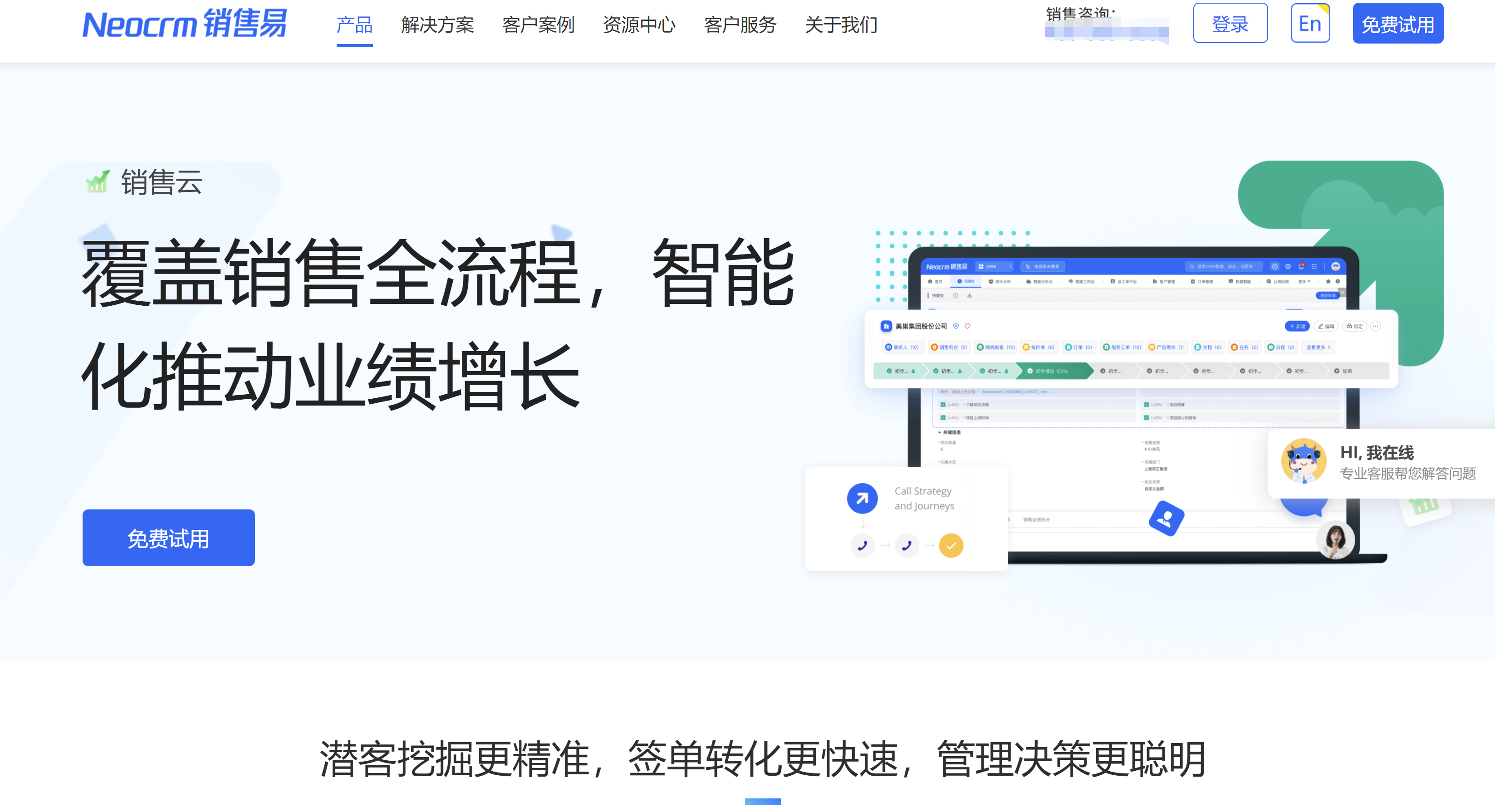Click the woman's avatar photo on the laptop

coord(1335,540)
